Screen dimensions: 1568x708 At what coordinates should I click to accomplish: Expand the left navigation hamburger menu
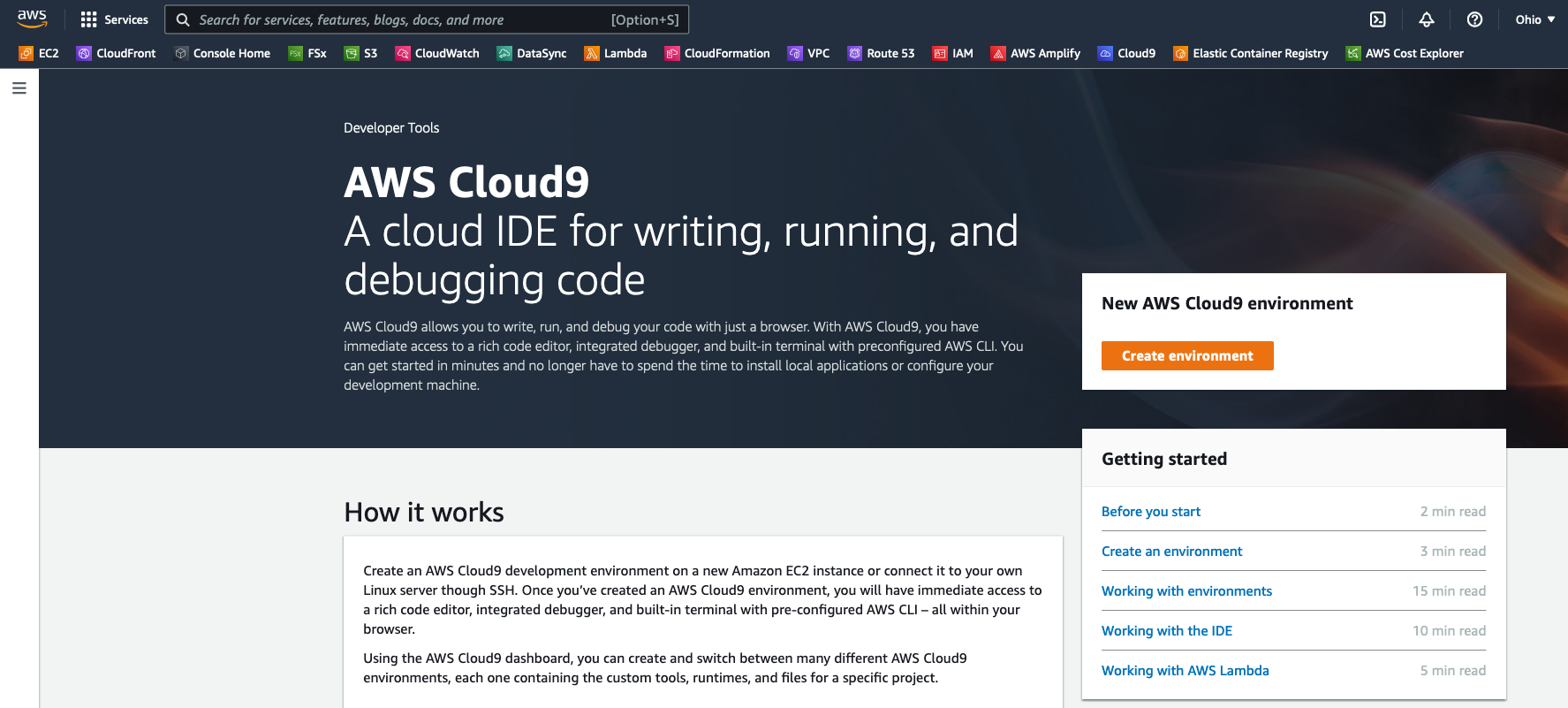(x=19, y=88)
